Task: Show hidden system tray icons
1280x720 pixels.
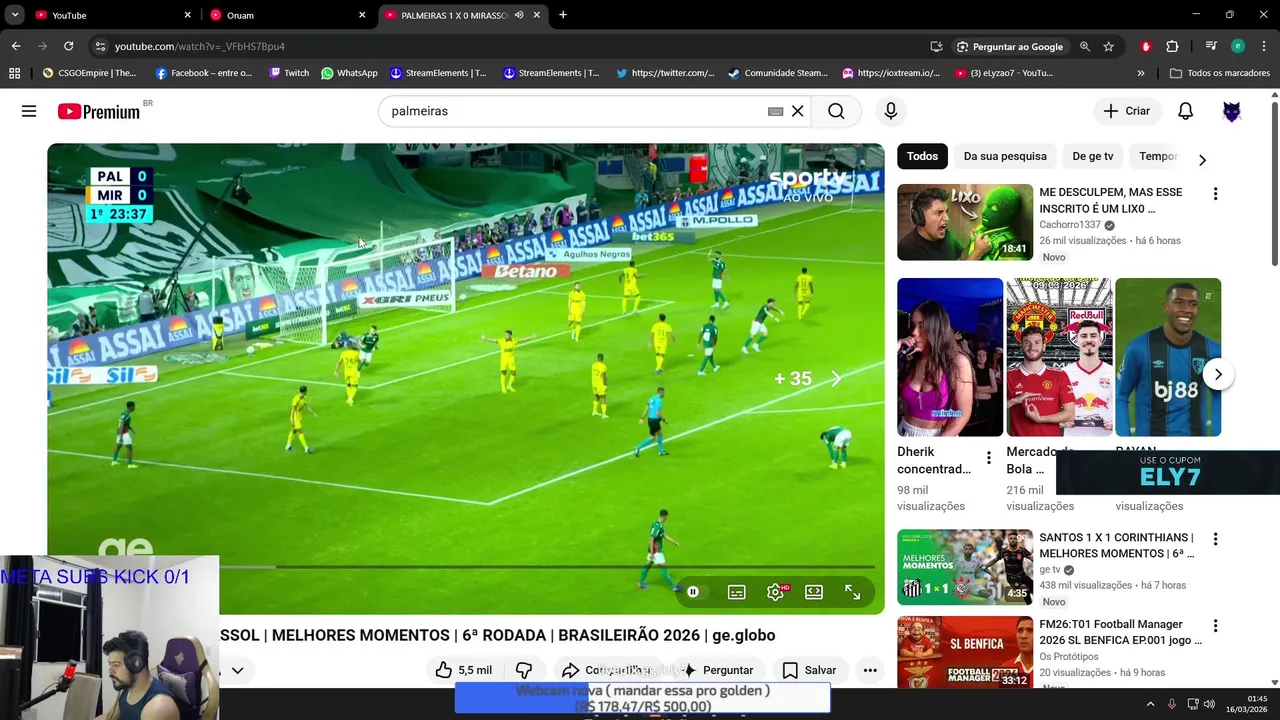Action: coord(1150,704)
